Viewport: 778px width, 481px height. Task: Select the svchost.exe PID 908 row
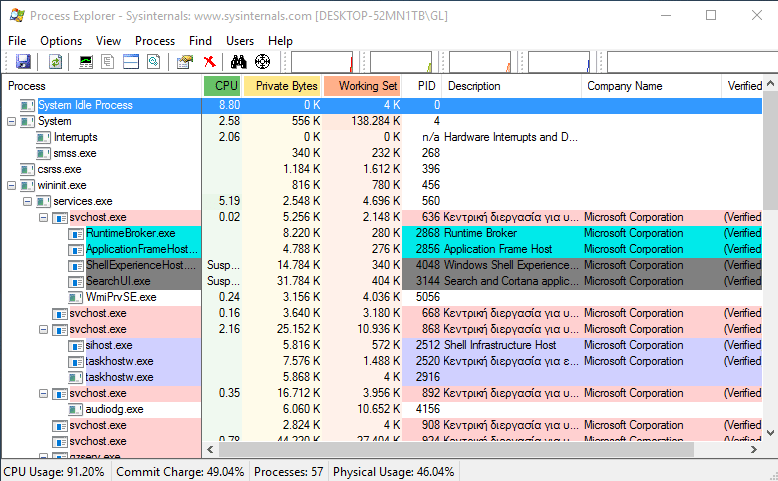[383, 425]
